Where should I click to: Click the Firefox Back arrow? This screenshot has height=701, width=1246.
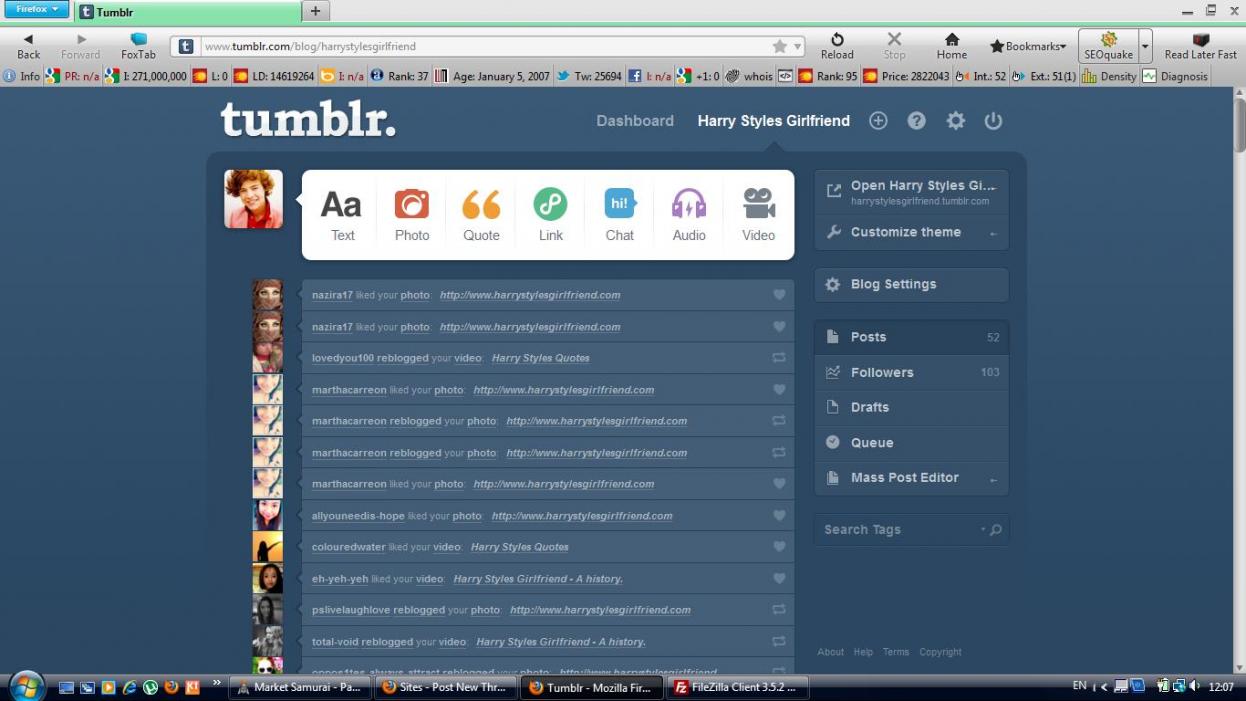pos(29,46)
